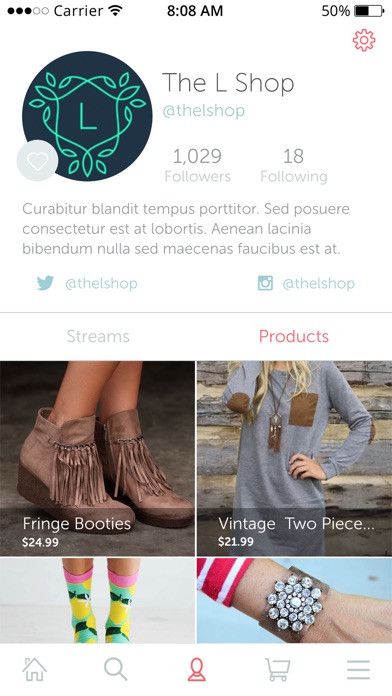Image resolution: width=392 pixels, height=696 pixels.
Task: View the 18 Following list
Action: pyautogui.click(x=294, y=166)
